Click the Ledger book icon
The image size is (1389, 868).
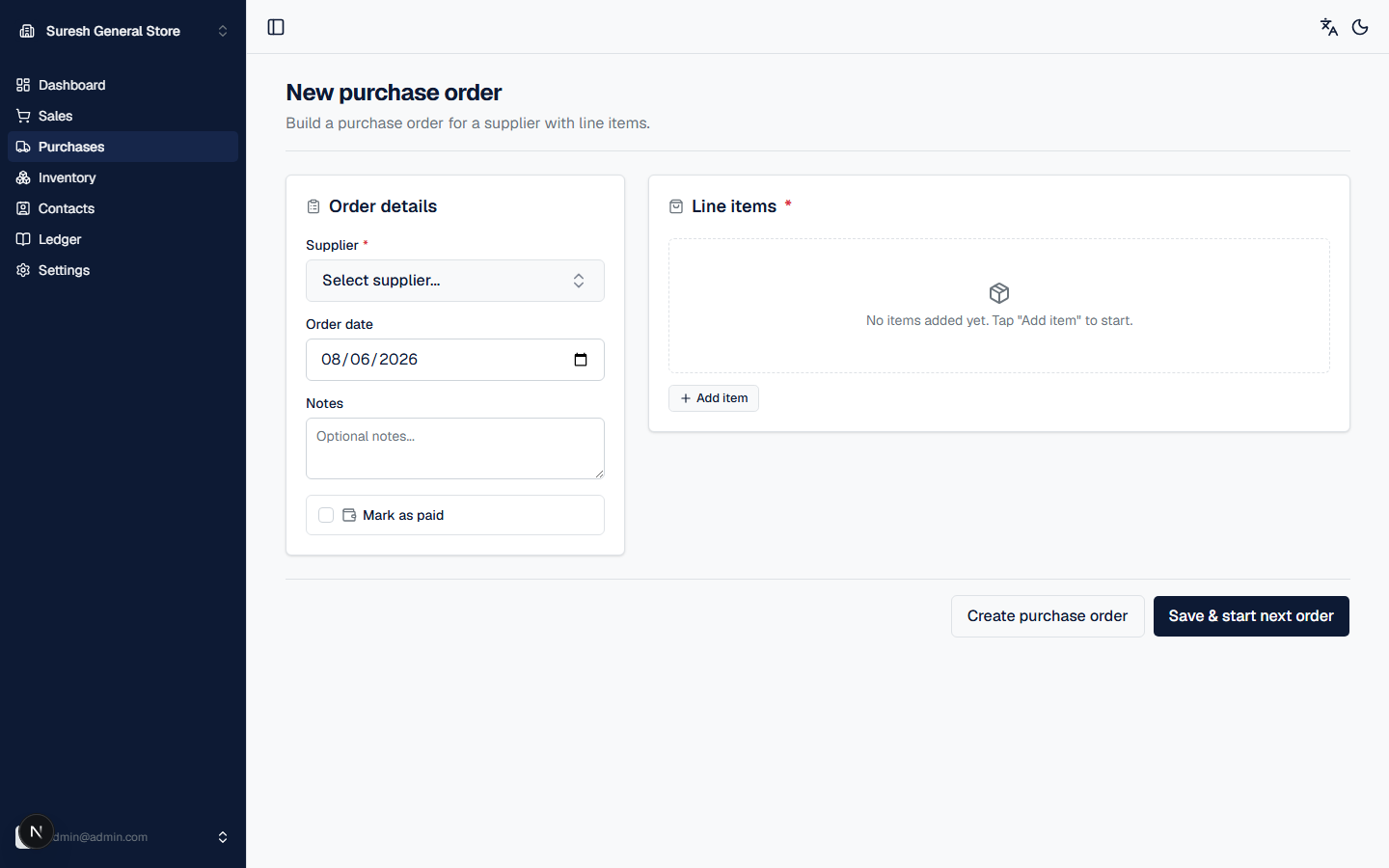(x=23, y=239)
